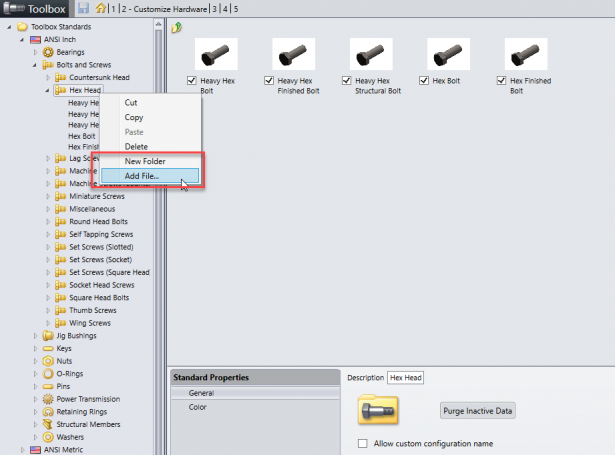Click the Heavy Hex Structural Bolt thumbnail
615x455 pixels.
coord(371,54)
